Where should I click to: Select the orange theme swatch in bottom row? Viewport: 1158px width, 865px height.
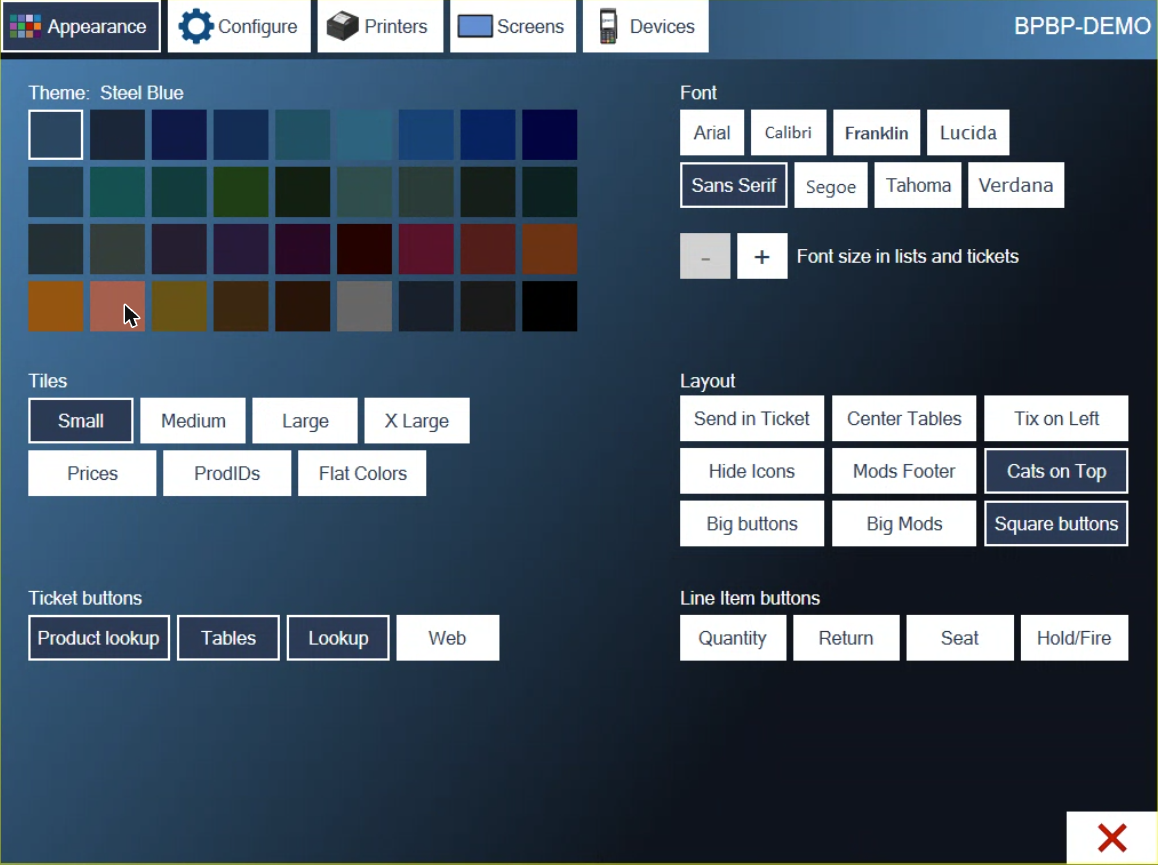pyautogui.click(x=55, y=306)
